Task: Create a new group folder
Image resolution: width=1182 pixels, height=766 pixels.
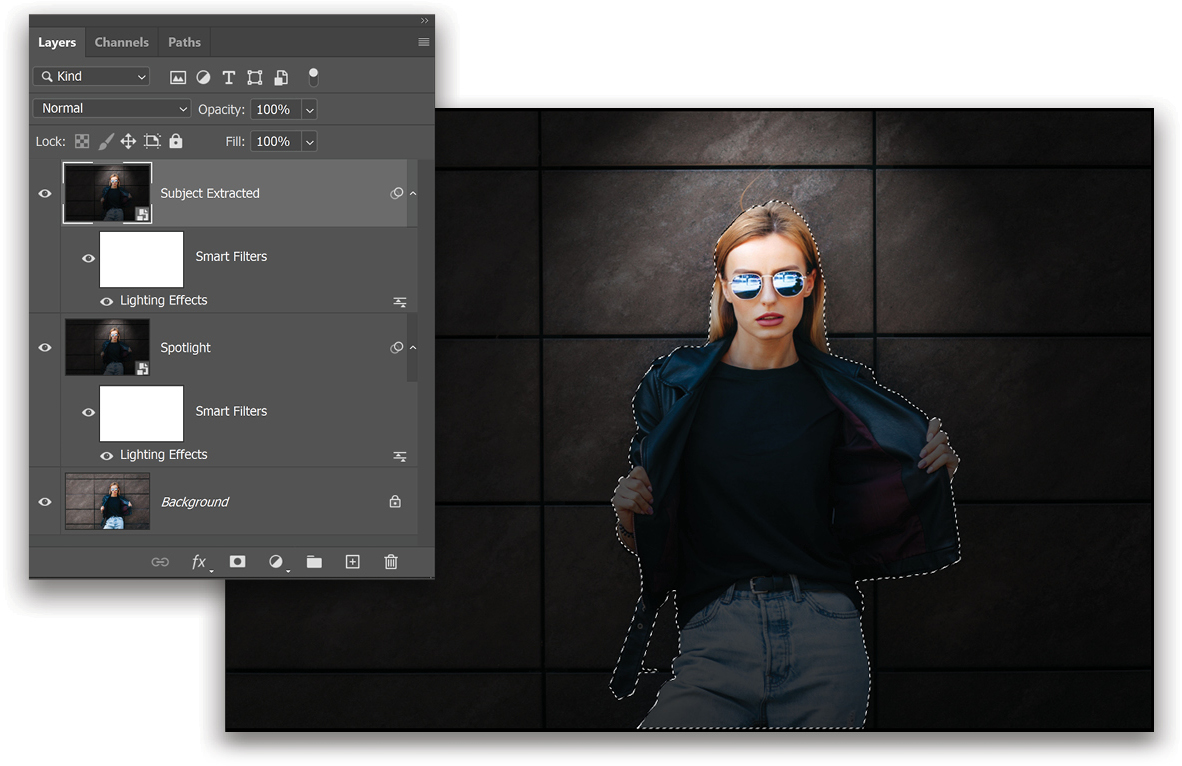Action: click(x=314, y=562)
